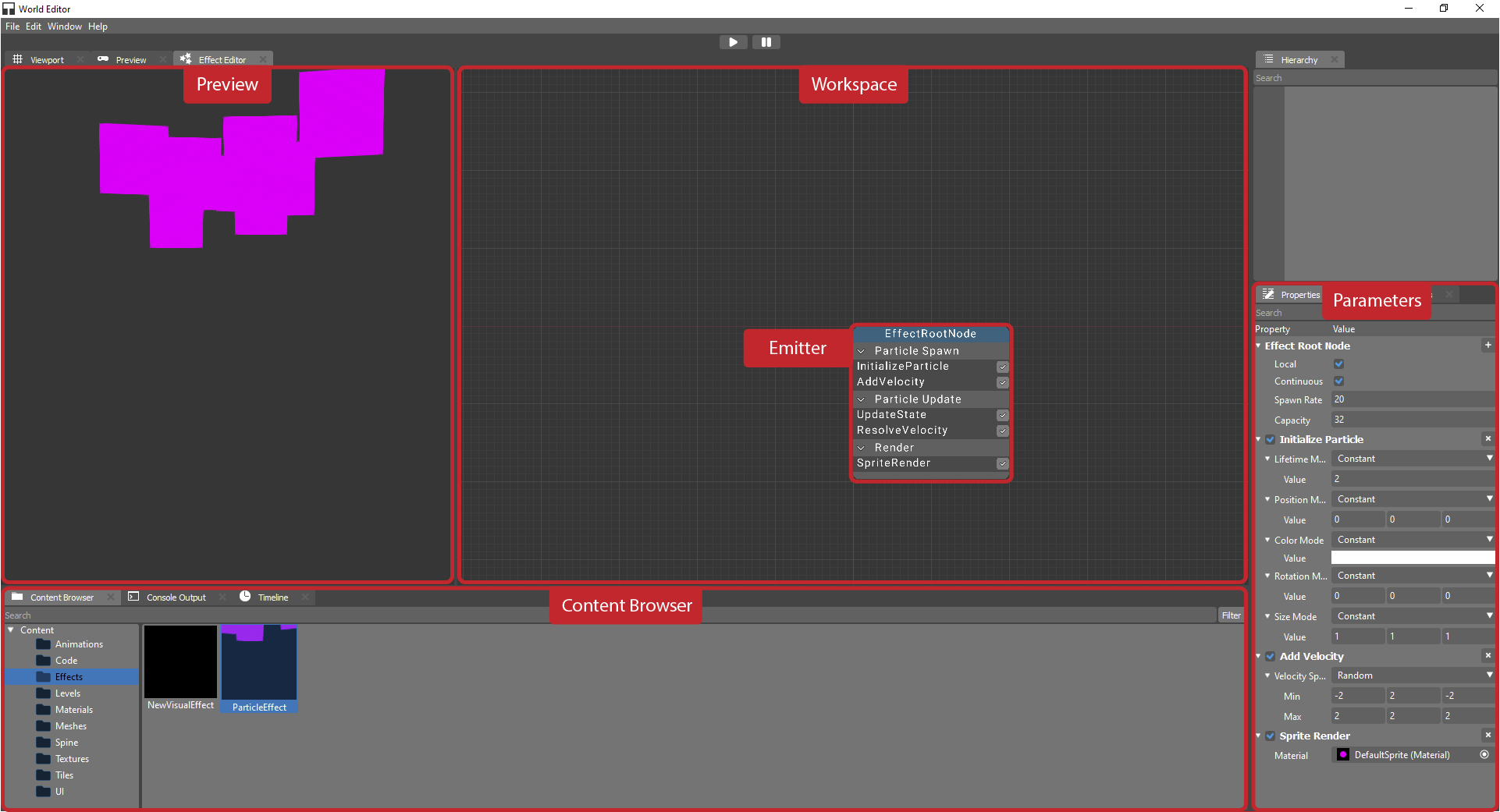Switch to the Console Output tab

pos(176,597)
